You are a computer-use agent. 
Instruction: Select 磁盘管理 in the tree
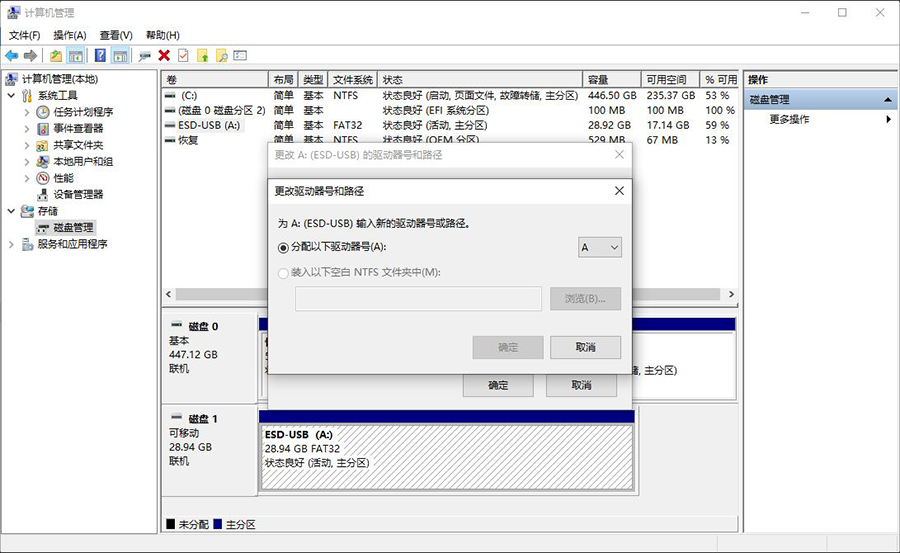tap(73, 227)
